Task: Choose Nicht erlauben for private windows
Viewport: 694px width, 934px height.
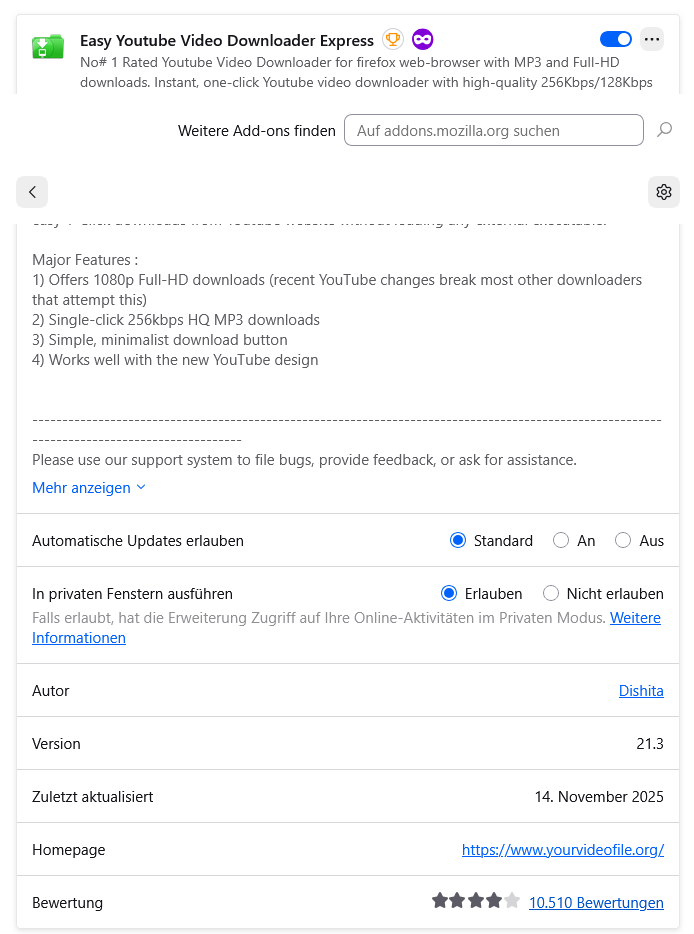Action: pos(551,593)
